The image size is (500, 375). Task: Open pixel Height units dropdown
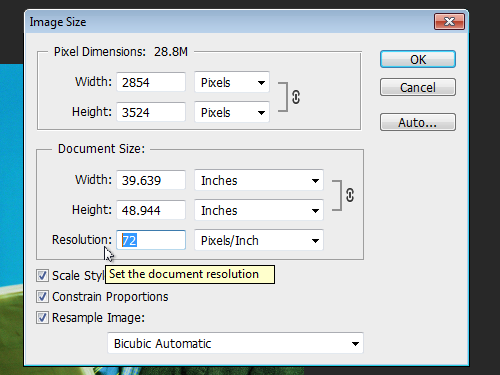click(232, 112)
